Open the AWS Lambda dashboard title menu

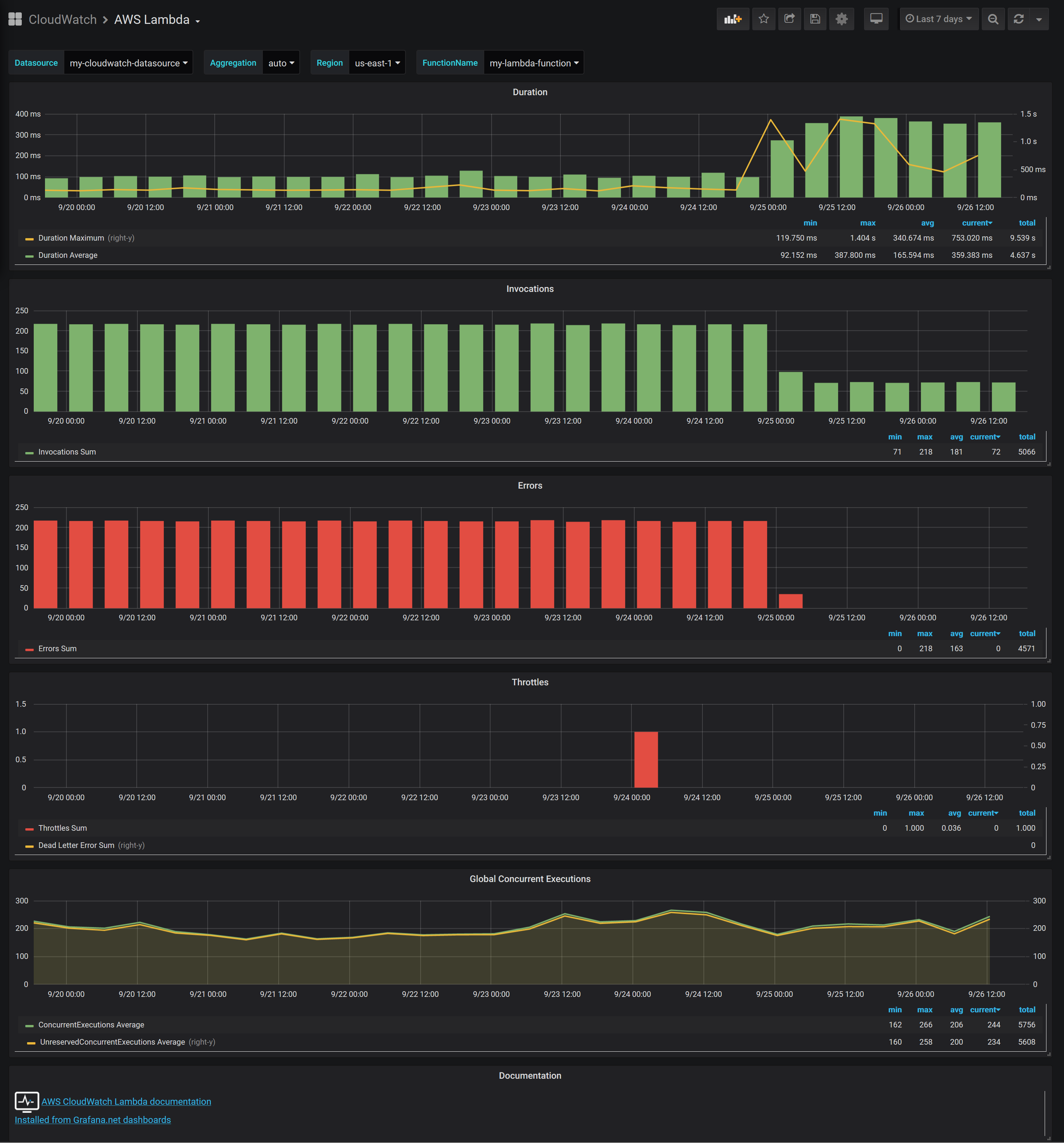156,20
